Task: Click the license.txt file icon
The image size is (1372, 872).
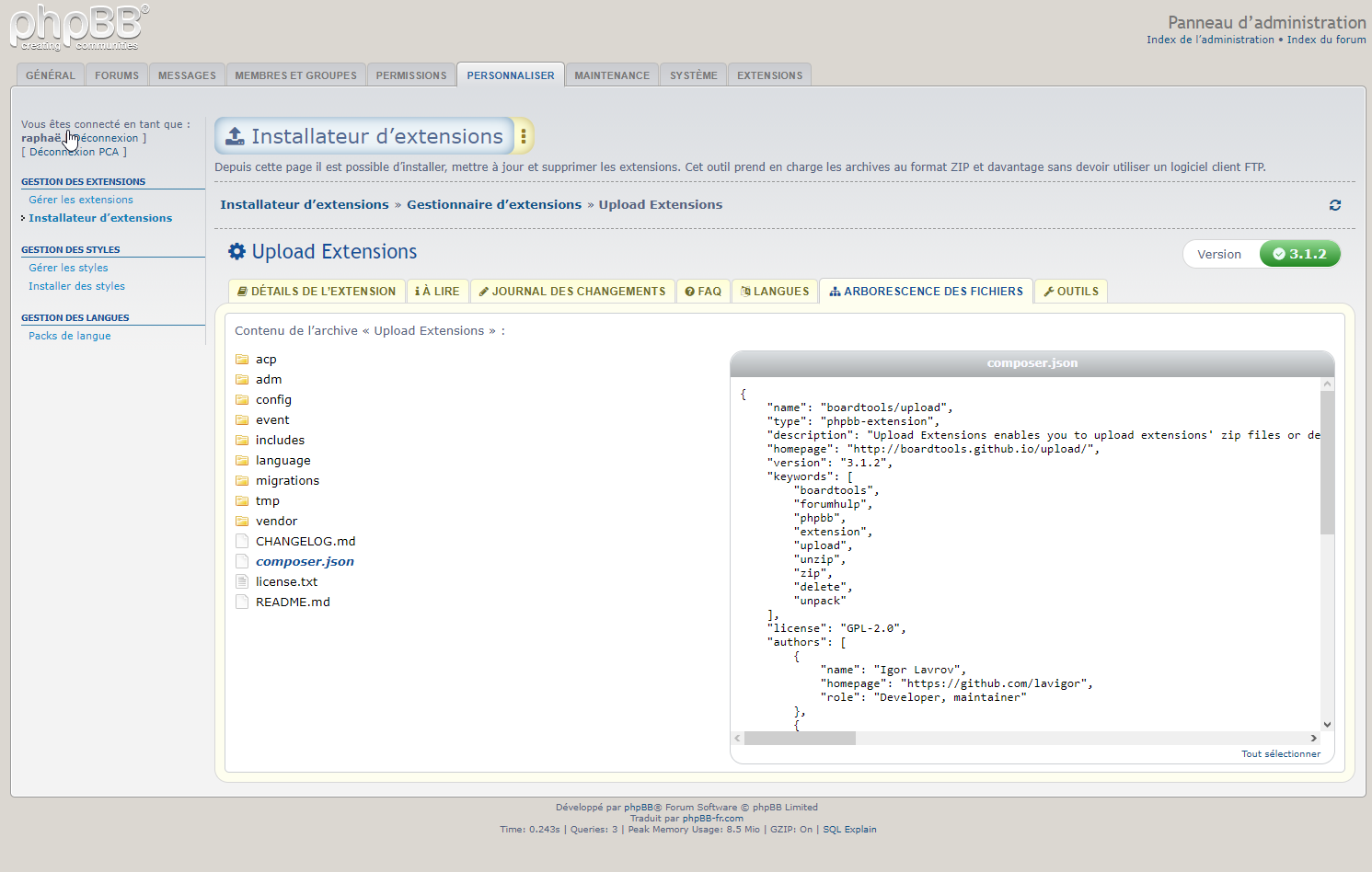Action: coord(242,581)
